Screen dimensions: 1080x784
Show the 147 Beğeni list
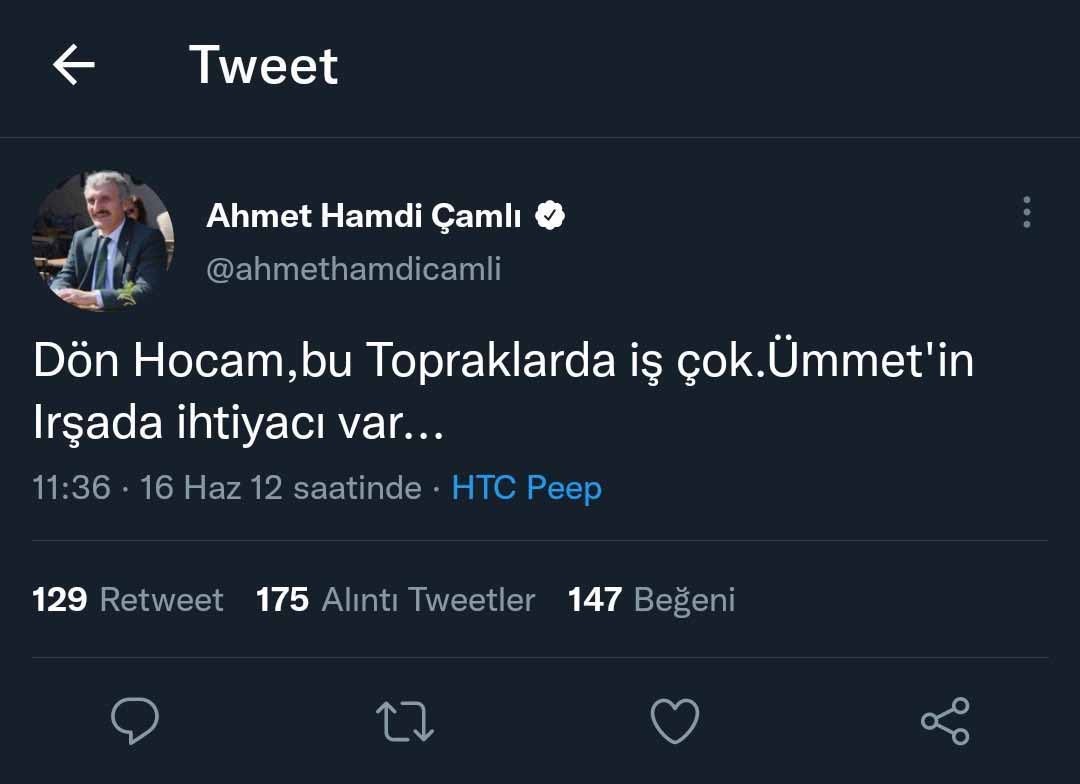tap(651, 599)
